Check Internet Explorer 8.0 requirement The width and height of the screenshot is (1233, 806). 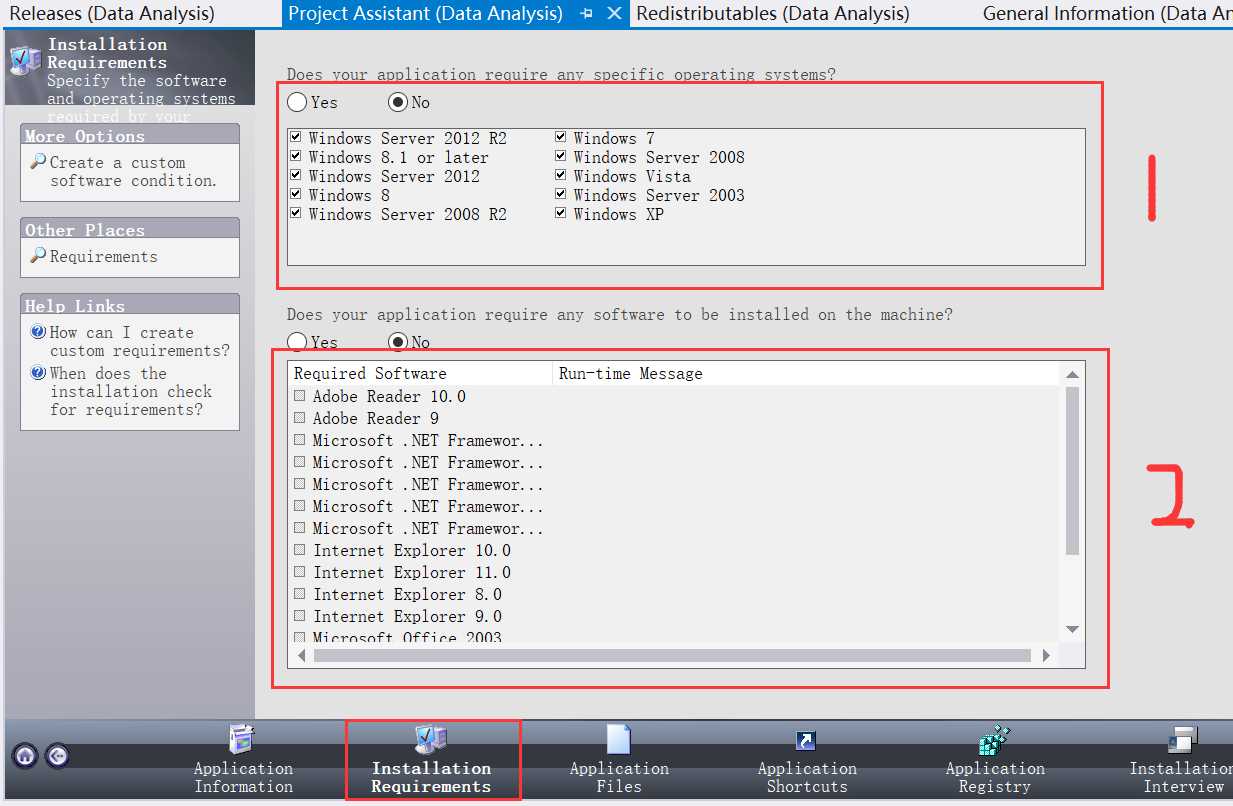coord(300,594)
